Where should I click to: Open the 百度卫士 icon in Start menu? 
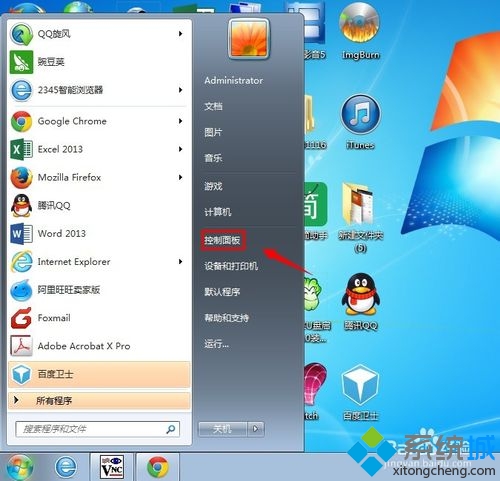coord(21,374)
